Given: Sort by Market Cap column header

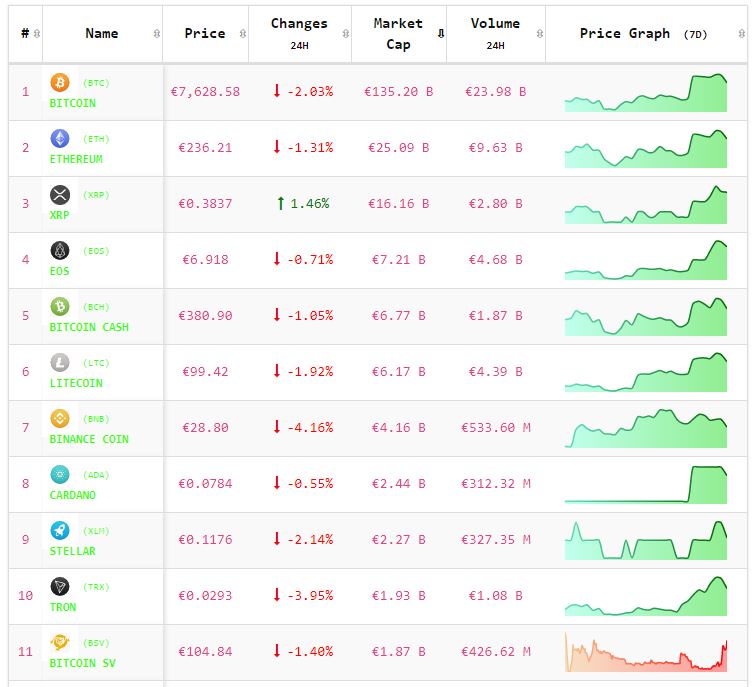Looking at the screenshot, I should [x=398, y=34].
